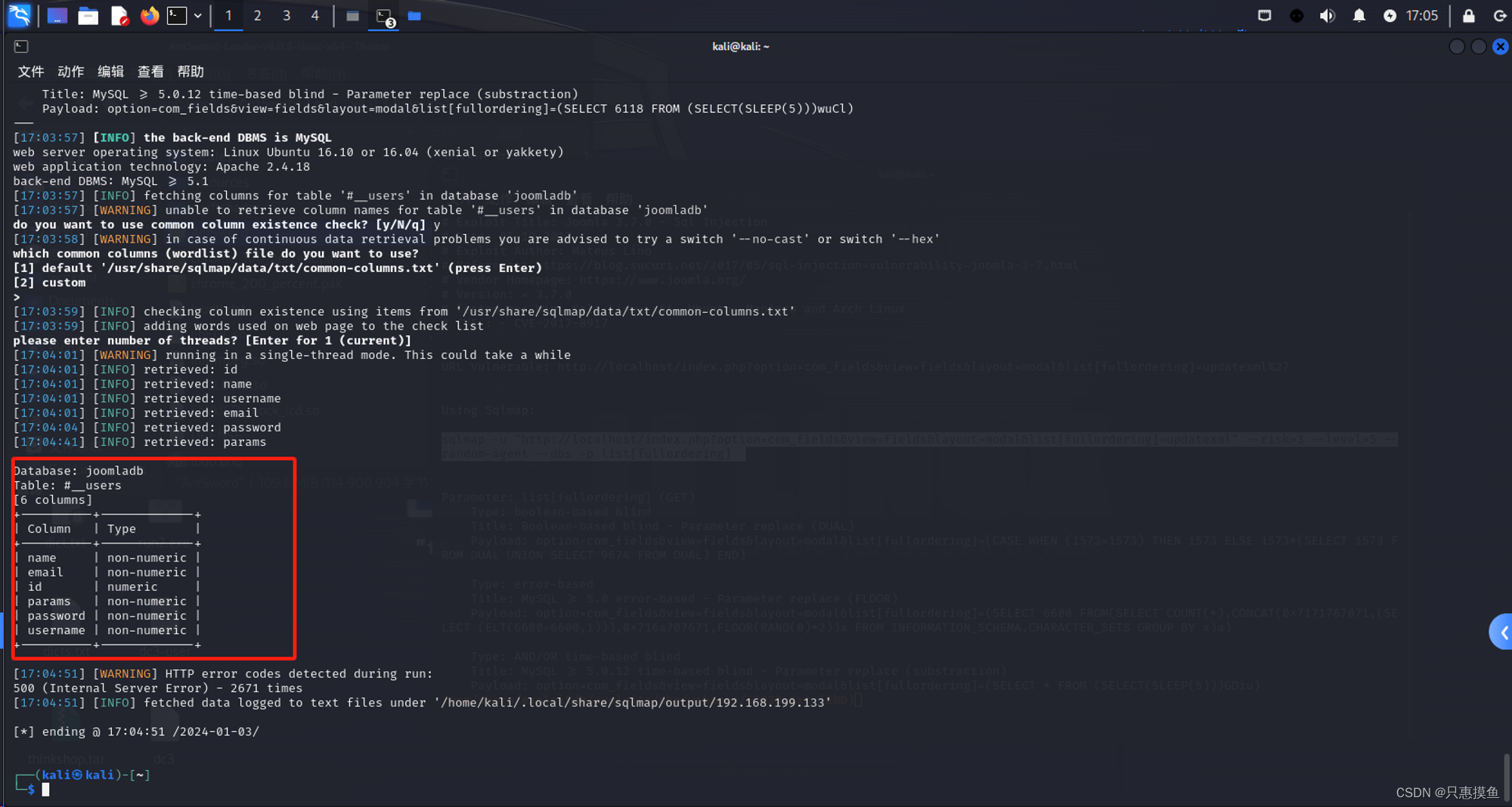Viewport: 1512px width, 807px height.
Task: Open the notifications bell icon
Action: coord(1359,15)
